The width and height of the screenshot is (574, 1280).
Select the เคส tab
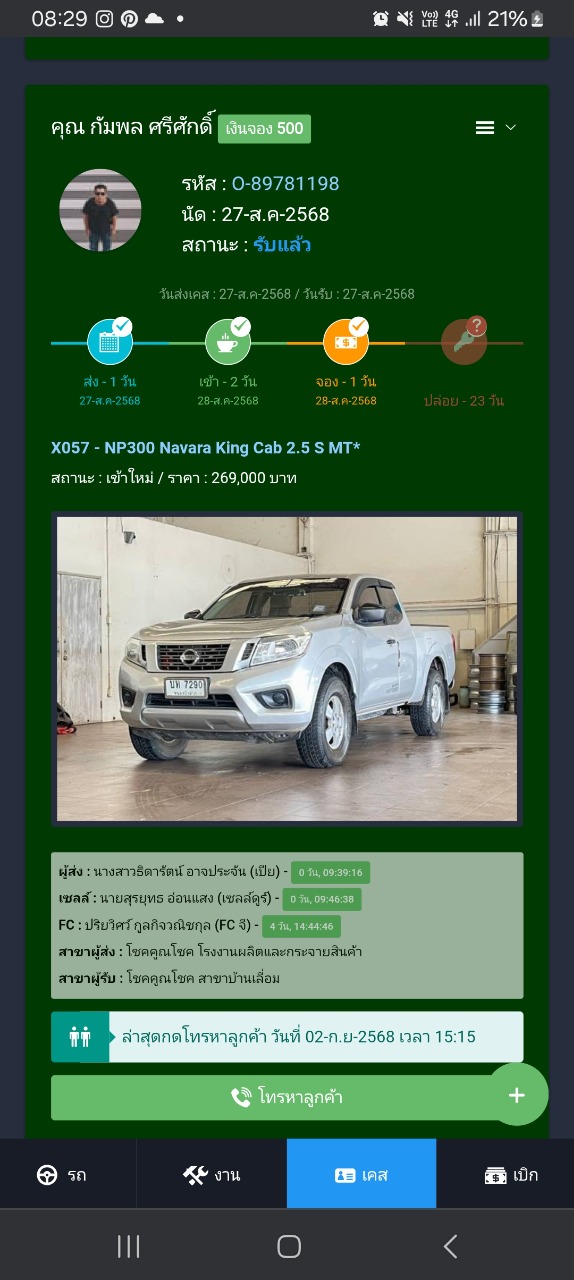[361, 1175]
